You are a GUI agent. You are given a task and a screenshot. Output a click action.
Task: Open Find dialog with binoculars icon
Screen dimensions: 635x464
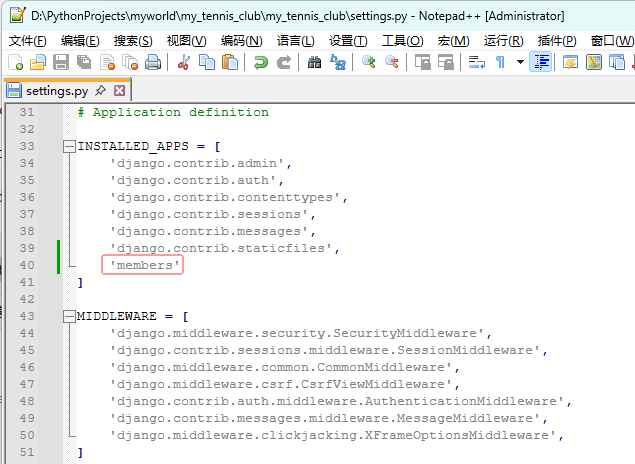coord(314,63)
